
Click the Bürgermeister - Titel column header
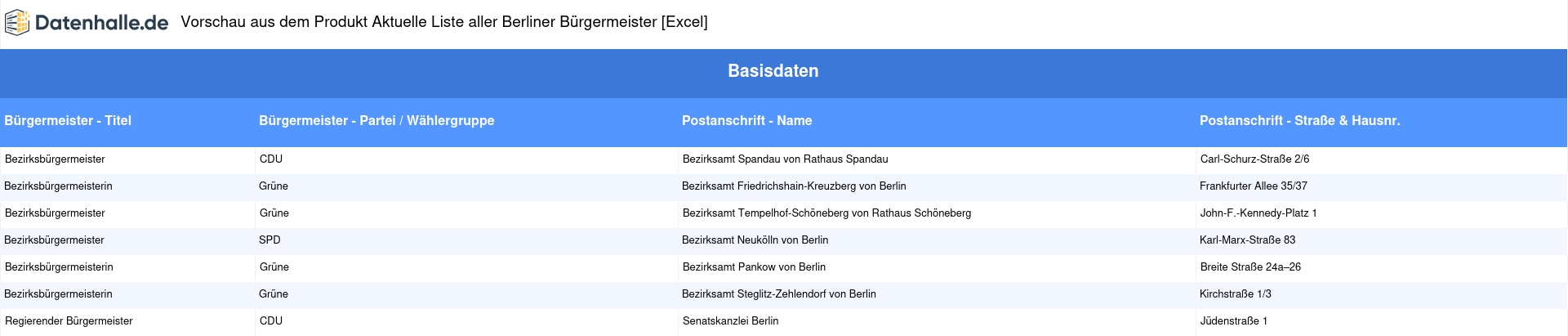pos(68,120)
